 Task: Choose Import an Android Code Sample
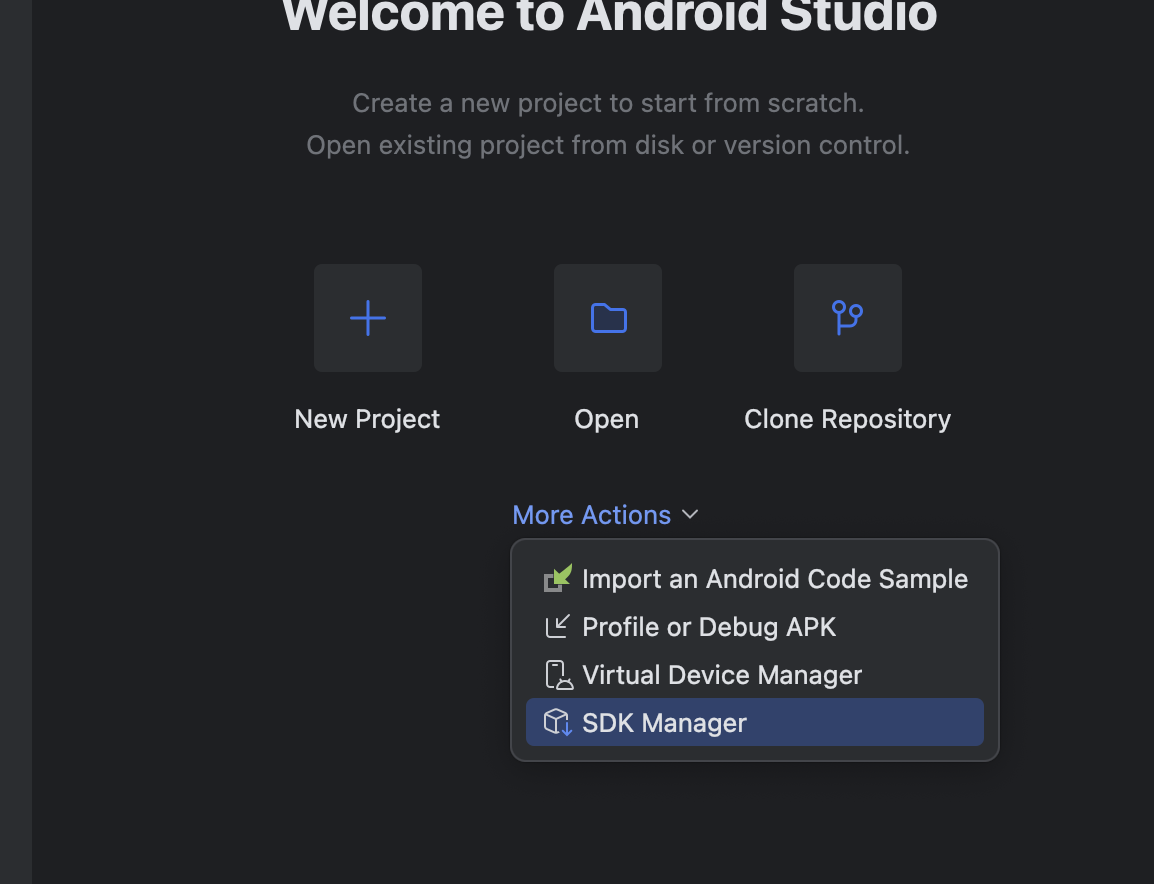(755, 579)
